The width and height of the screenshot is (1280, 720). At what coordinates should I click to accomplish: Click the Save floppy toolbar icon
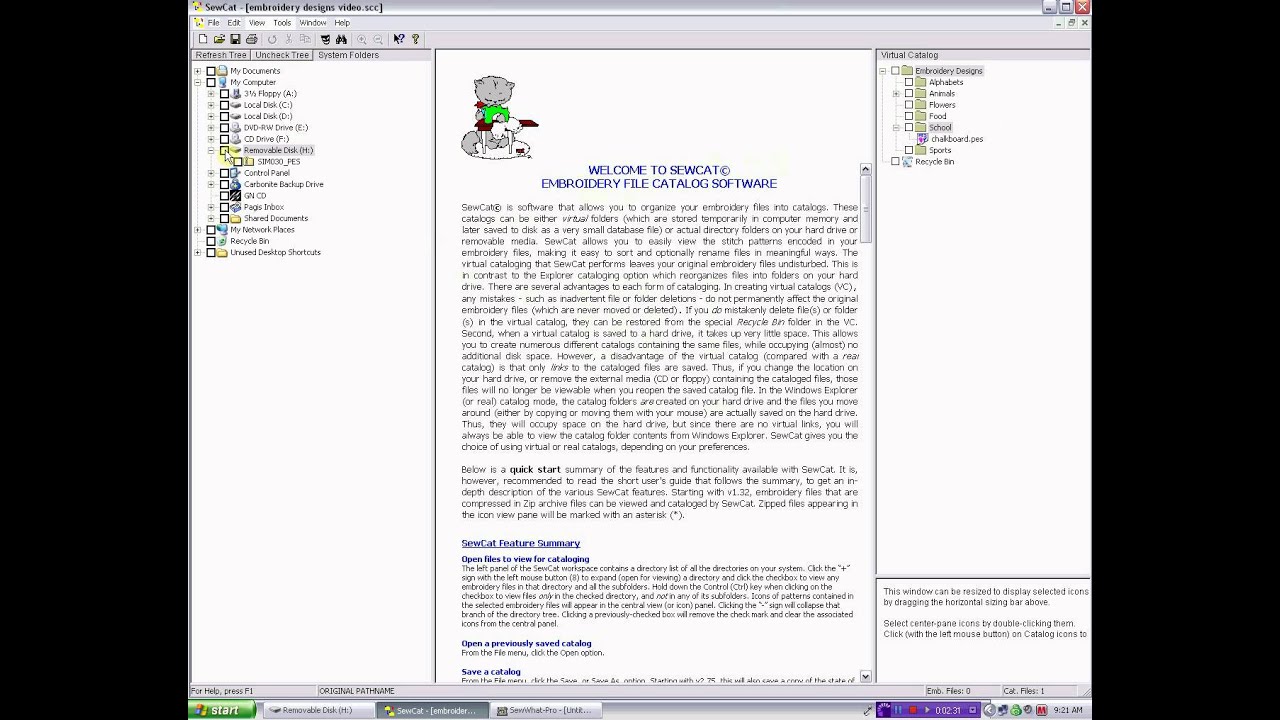point(235,39)
